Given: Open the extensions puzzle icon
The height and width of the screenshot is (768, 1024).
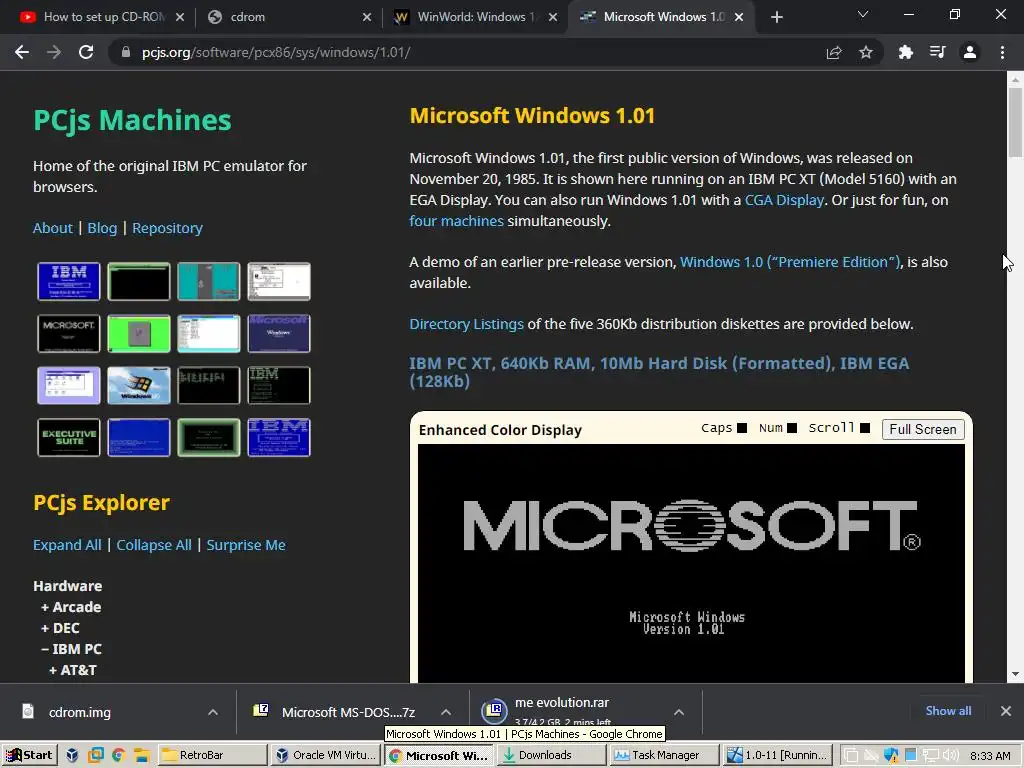Looking at the screenshot, I should (x=905, y=52).
